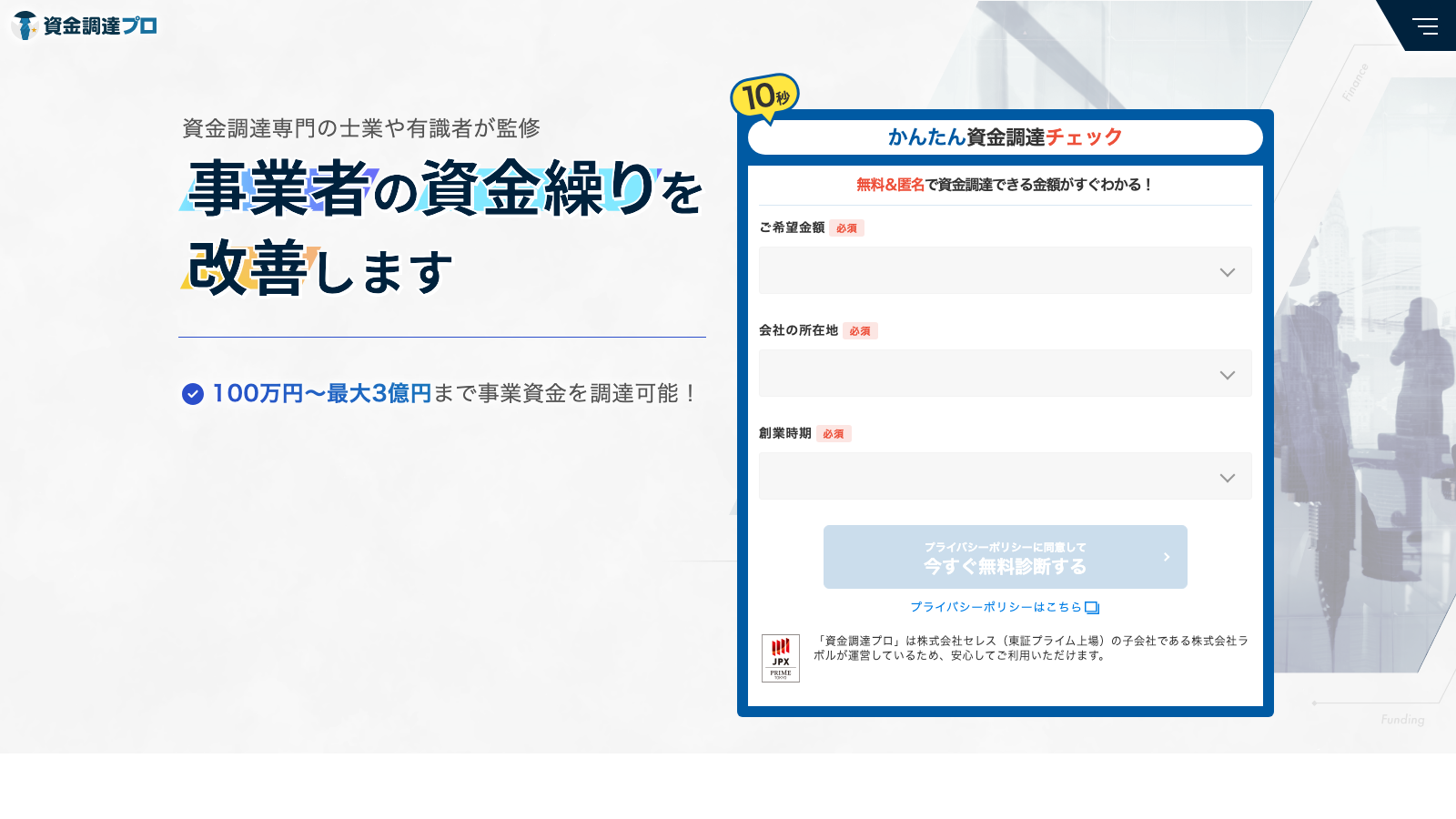Open the 会社の所在地 select box
The image size is (1456, 819).
1005,373
